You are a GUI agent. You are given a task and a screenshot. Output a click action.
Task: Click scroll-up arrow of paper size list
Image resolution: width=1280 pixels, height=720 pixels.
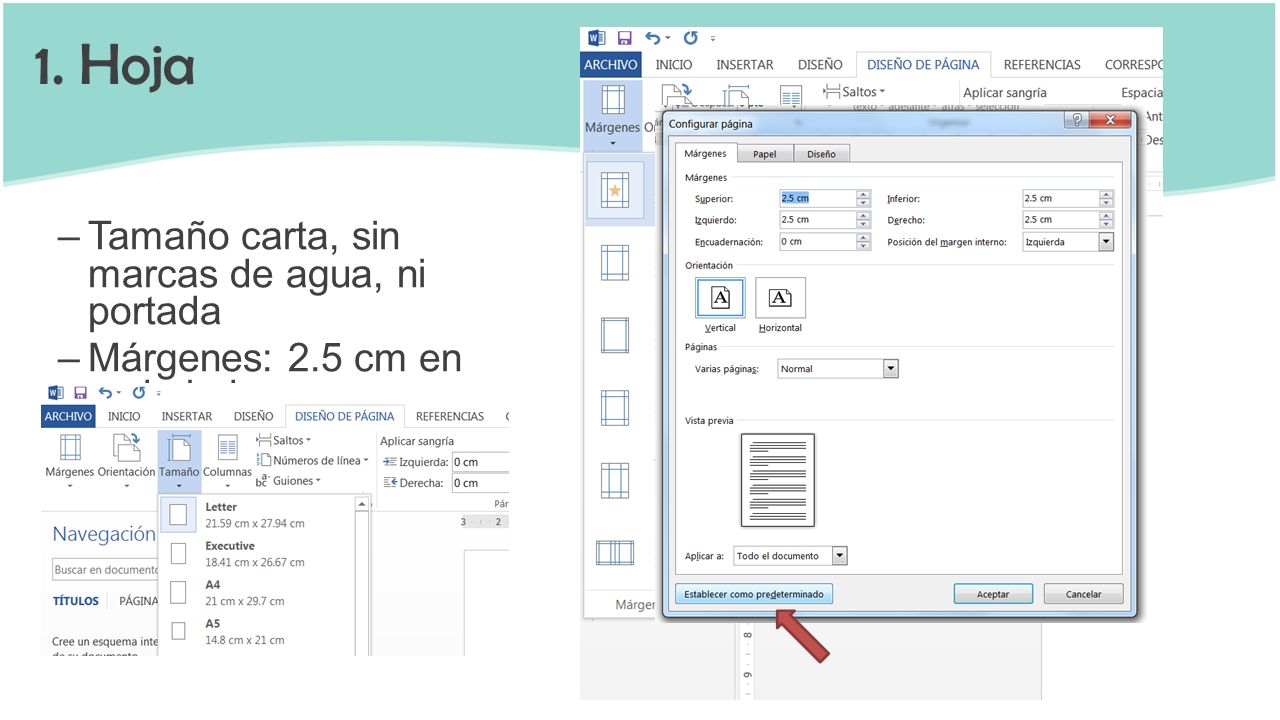[x=362, y=505]
